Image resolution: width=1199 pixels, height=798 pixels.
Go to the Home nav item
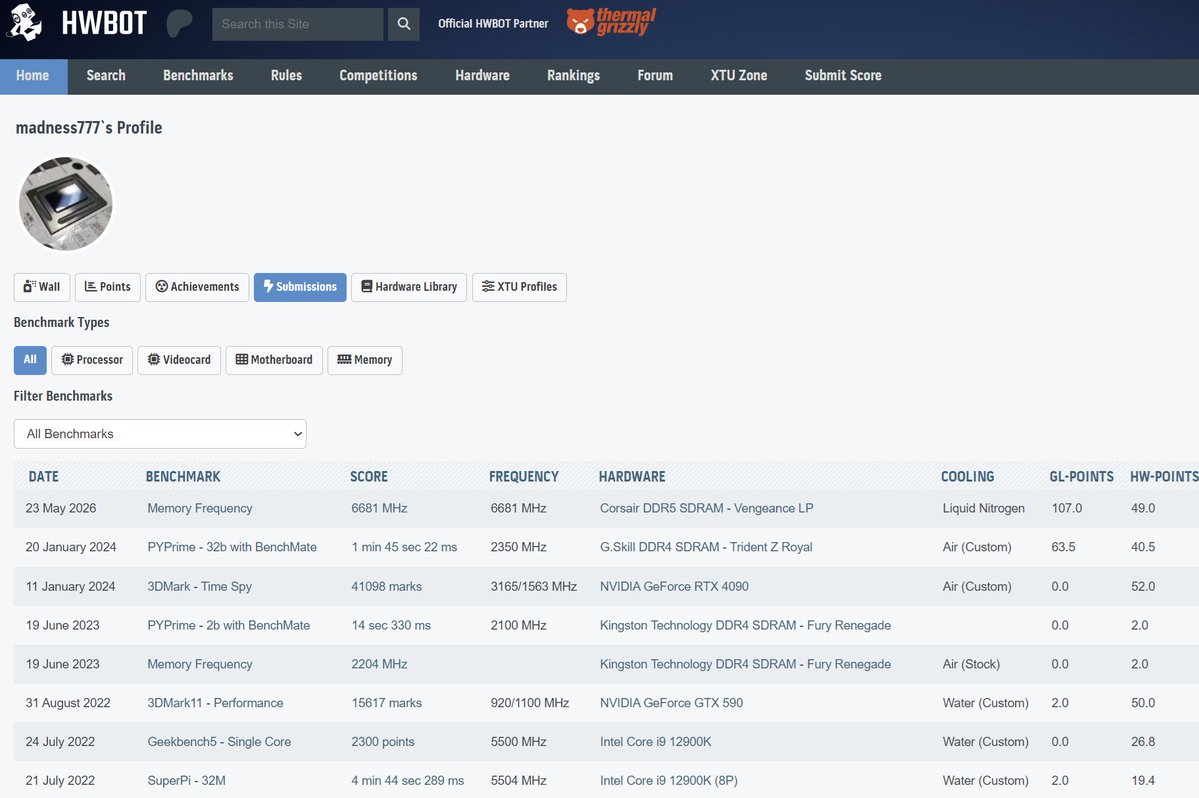(33, 76)
